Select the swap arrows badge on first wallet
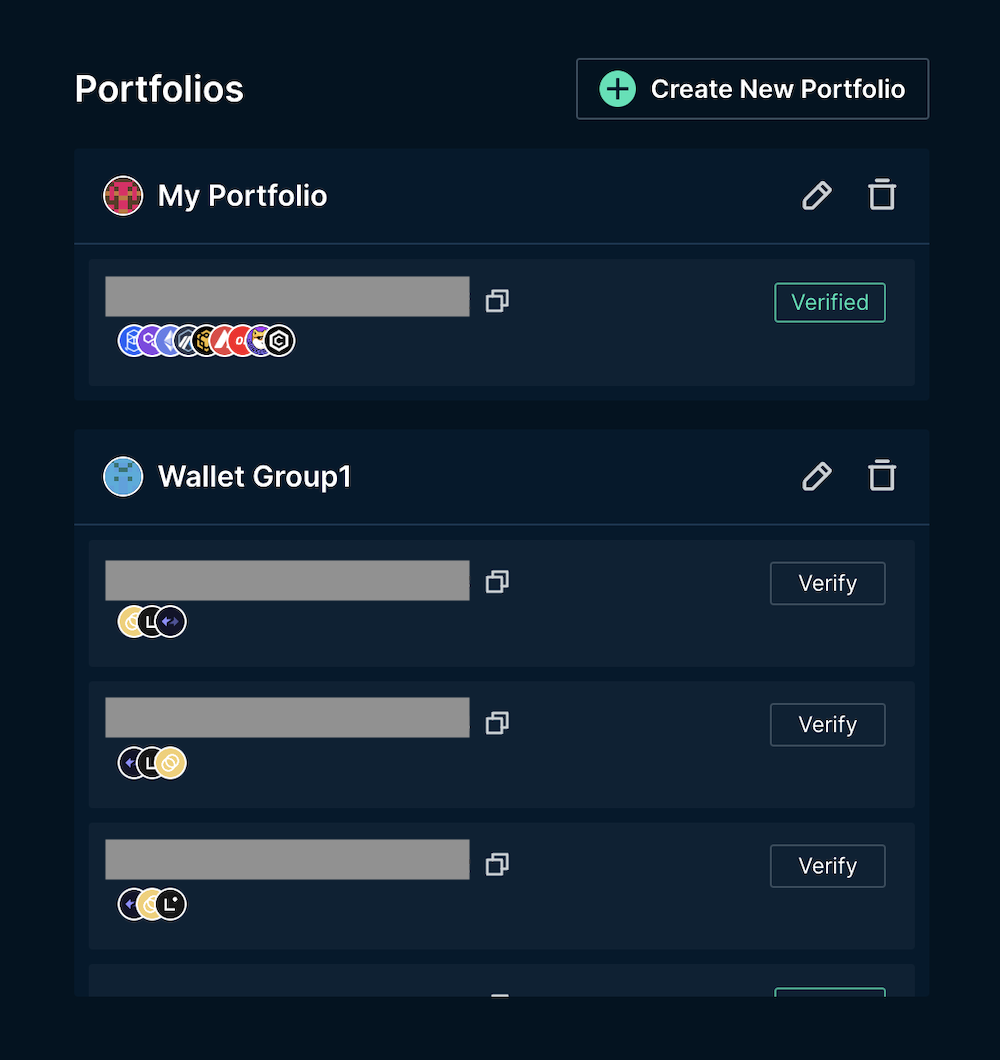Screen dimensions: 1000x1060 (172, 621)
